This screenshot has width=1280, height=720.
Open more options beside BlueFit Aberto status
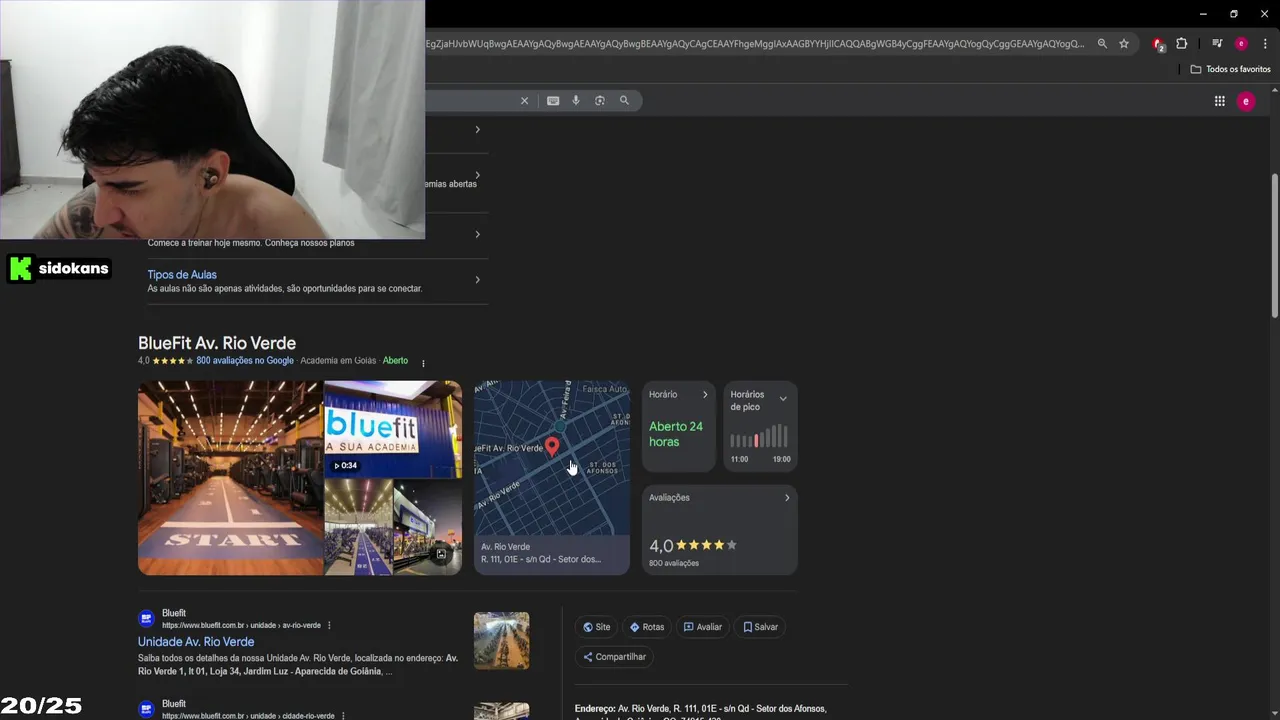[423, 362]
